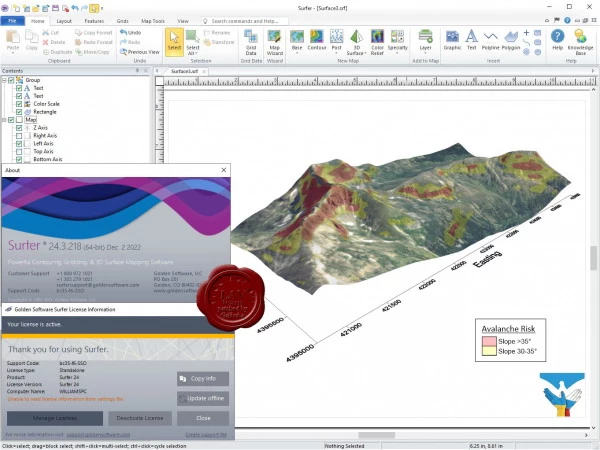Image resolution: width=600 pixels, height=450 pixels.
Task: Uncheck the Left Axis checkbox
Action: click(x=19, y=143)
